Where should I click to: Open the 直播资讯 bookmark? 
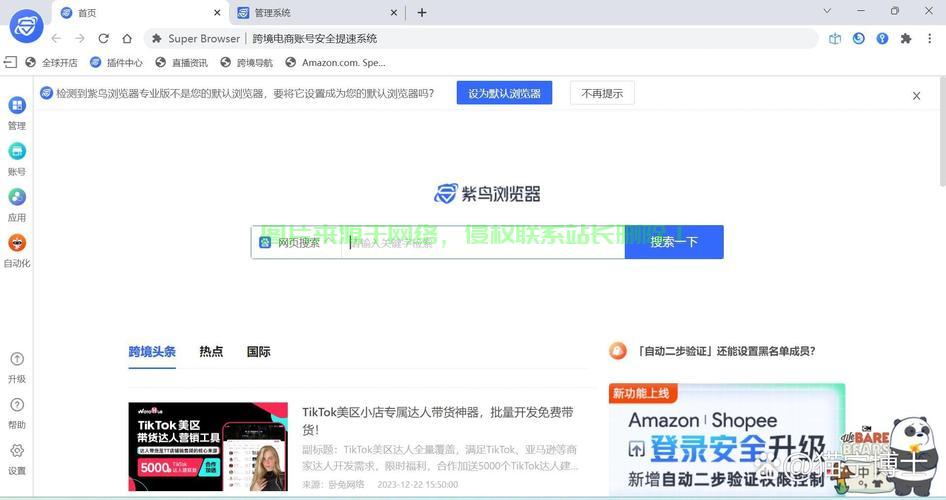click(x=182, y=62)
